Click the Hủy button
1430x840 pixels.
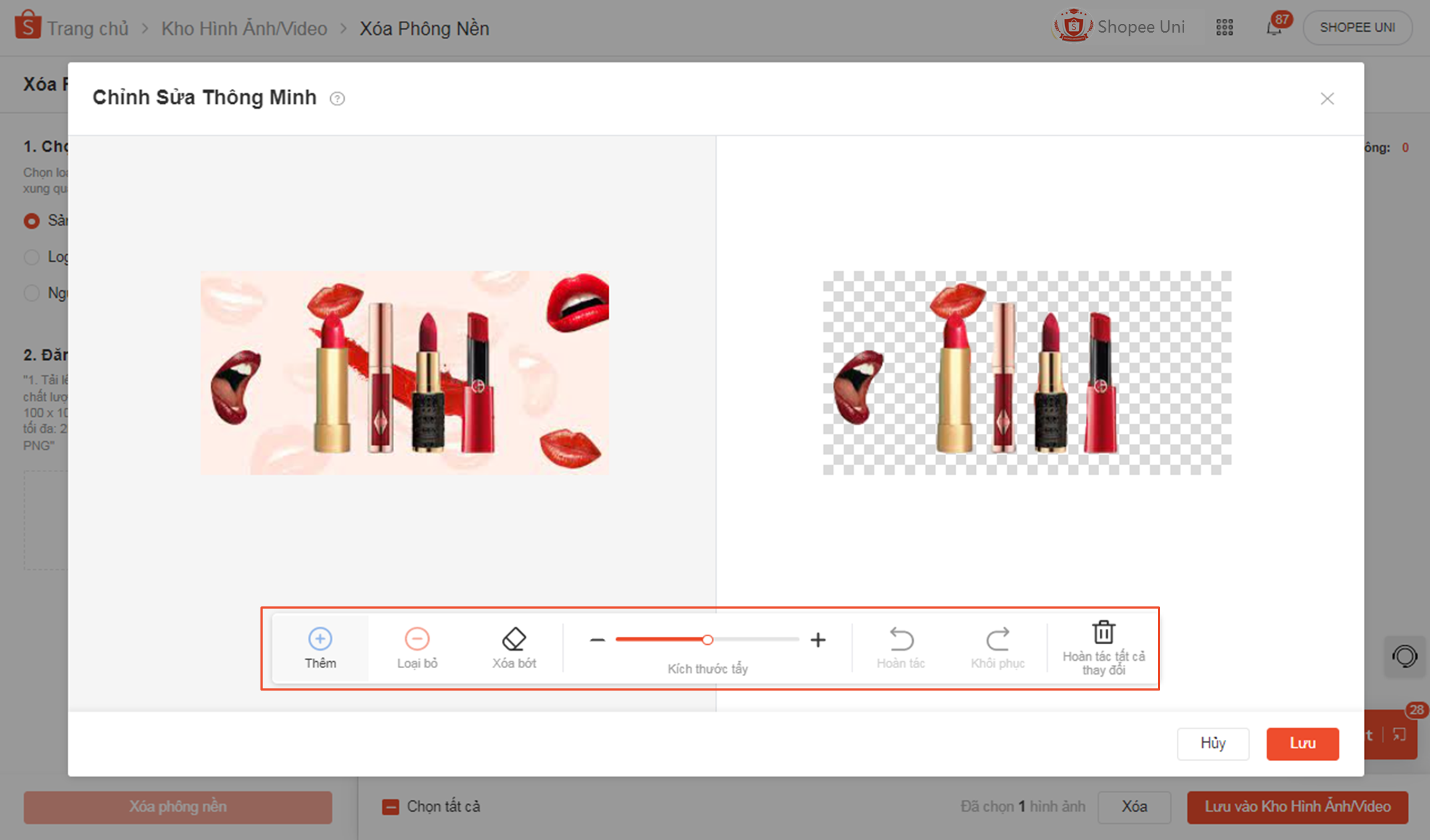coord(1213,742)
